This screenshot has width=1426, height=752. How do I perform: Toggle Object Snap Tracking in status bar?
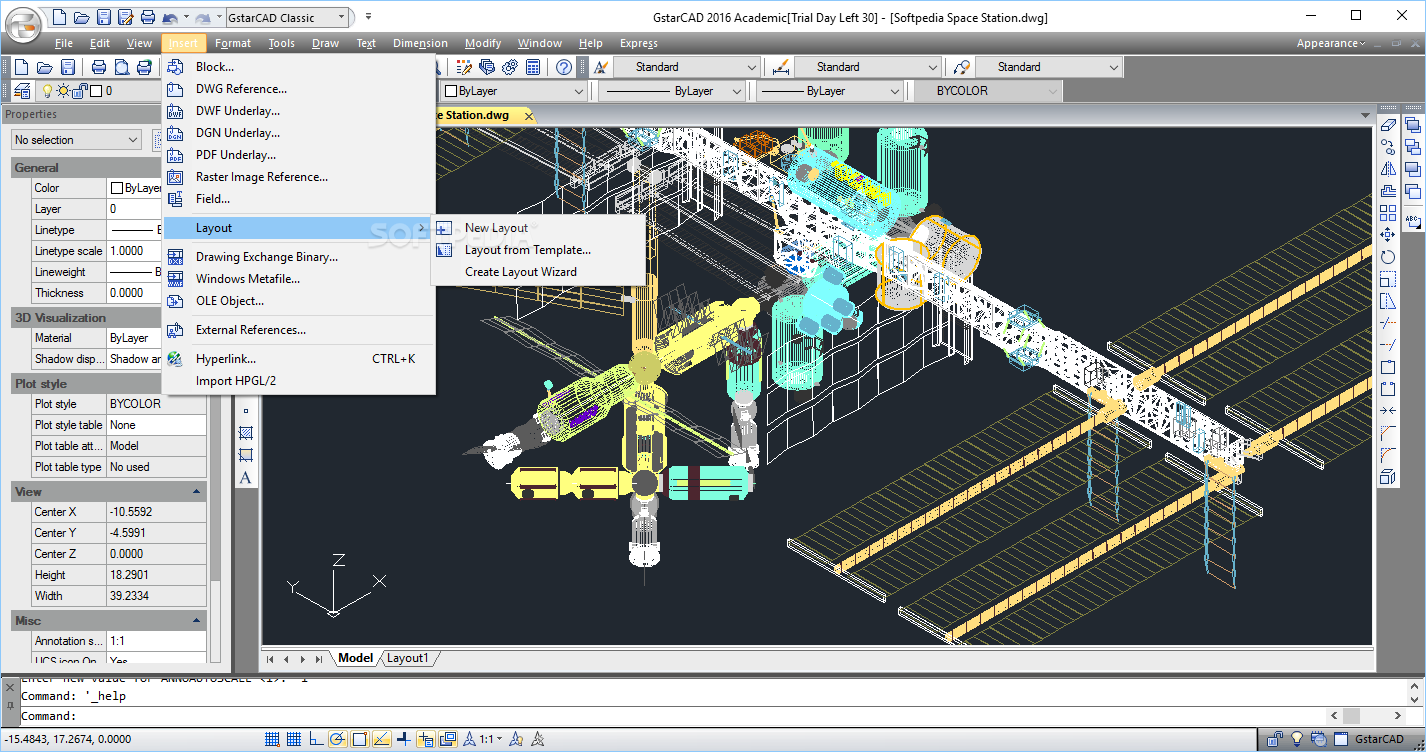pos(381,740)
